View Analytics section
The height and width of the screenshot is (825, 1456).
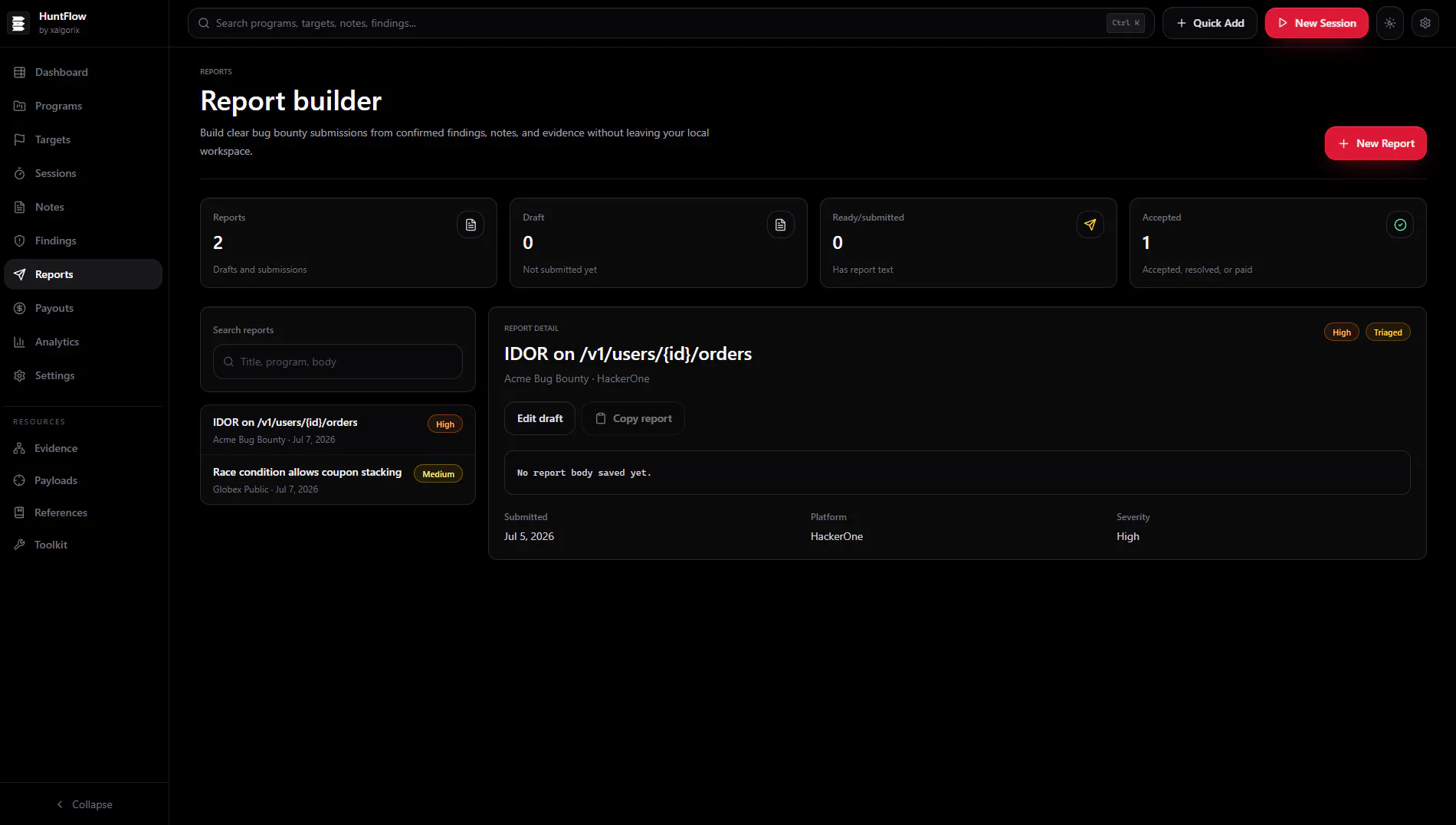(x=83, y=342)
